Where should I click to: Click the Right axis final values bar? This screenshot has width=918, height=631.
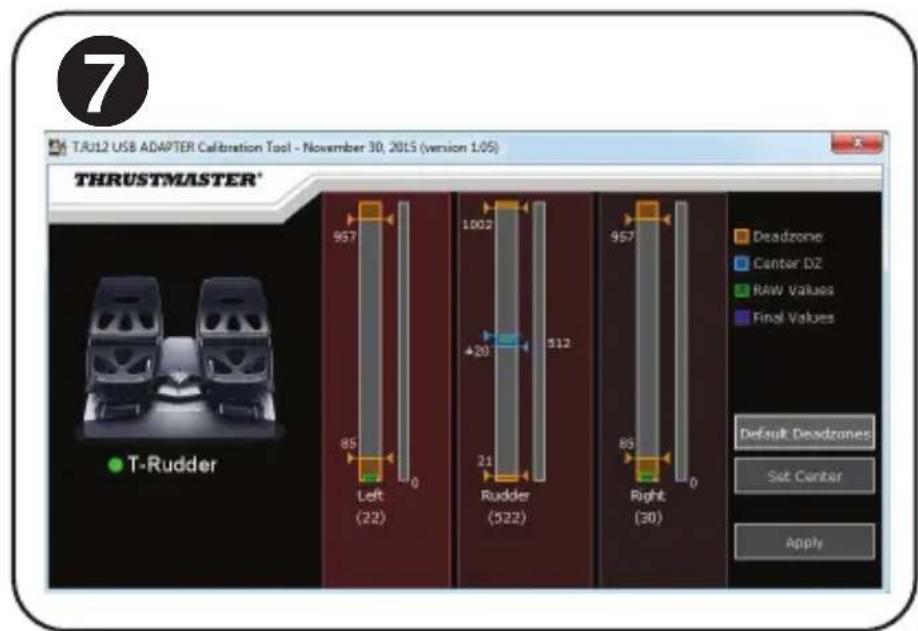[x=681, y=341]
